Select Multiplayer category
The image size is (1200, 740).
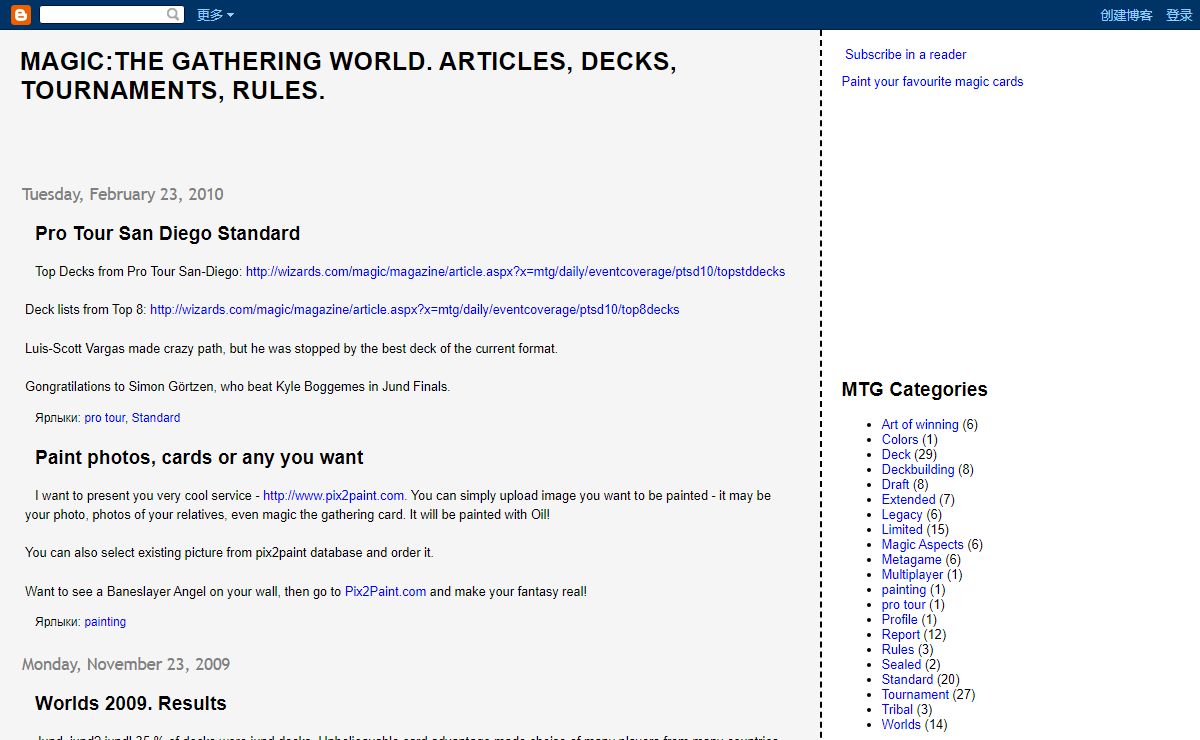tap(912, 575)
